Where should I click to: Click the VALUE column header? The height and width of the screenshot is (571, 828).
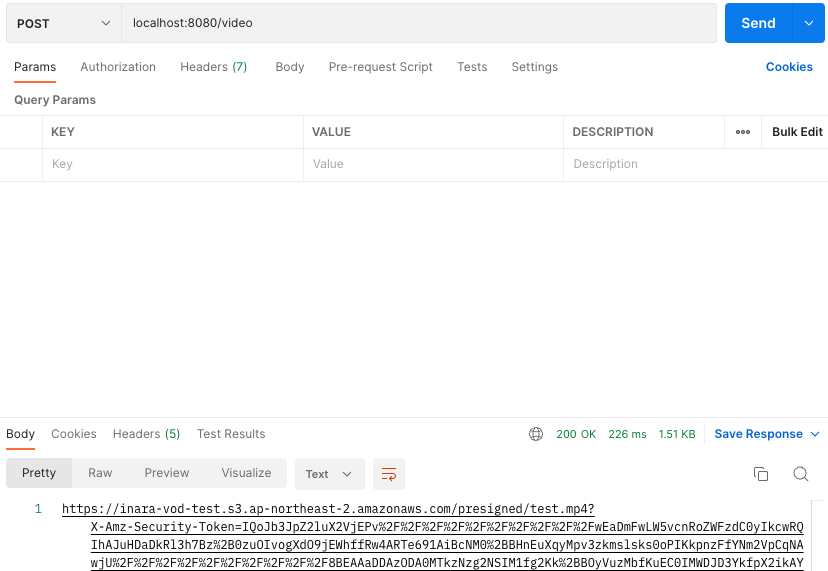point(331,132)
